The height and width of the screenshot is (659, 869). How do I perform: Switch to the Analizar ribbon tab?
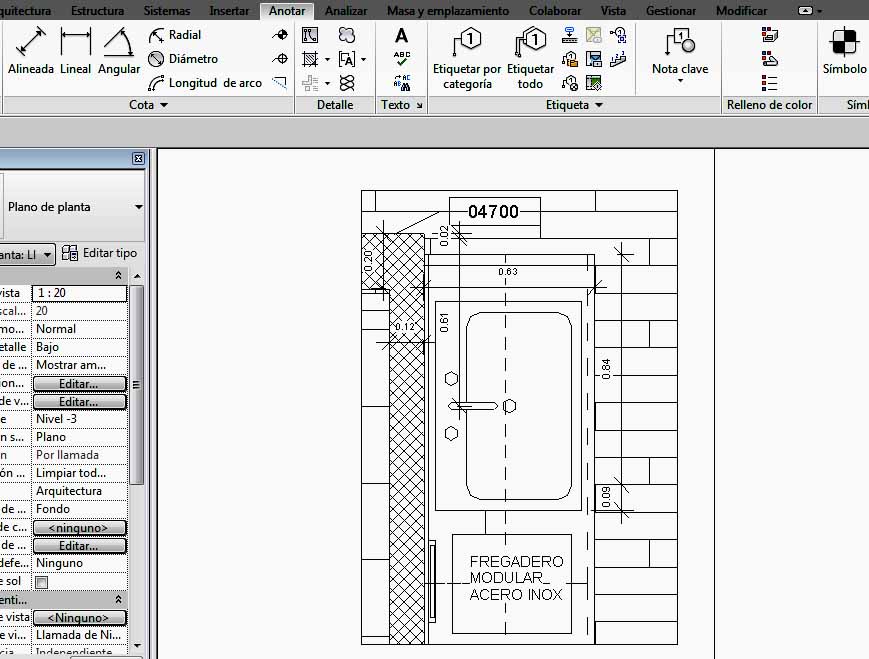click(346, 11)
